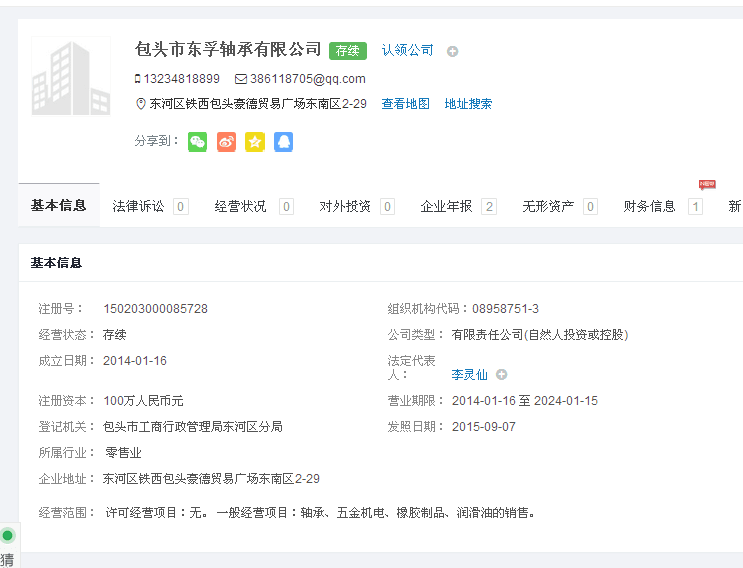The height and width of the screenshot is (568, 743).
Task: Open the 对外投资 tab
Action: (345, 206)
